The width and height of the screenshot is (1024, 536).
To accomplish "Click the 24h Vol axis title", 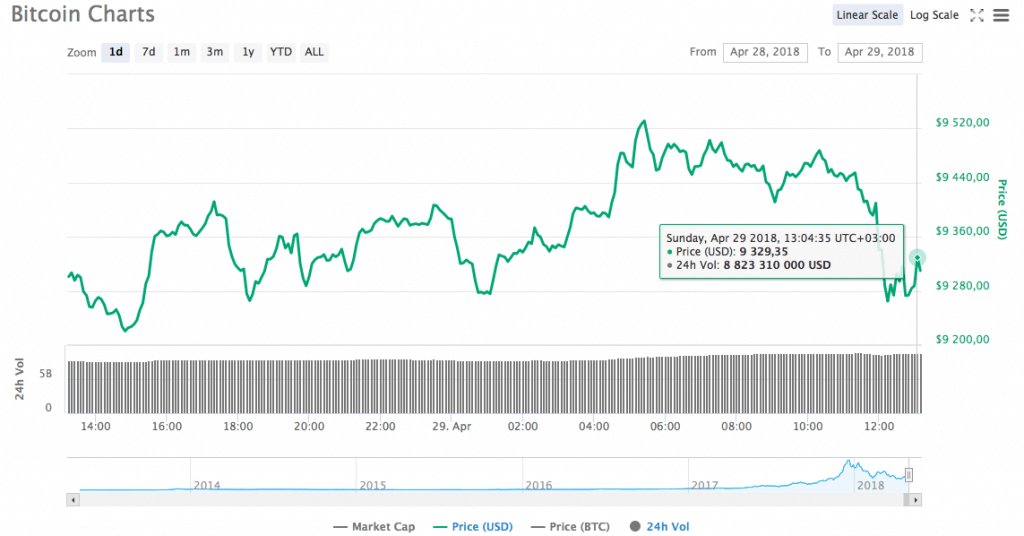I will 19,379.
